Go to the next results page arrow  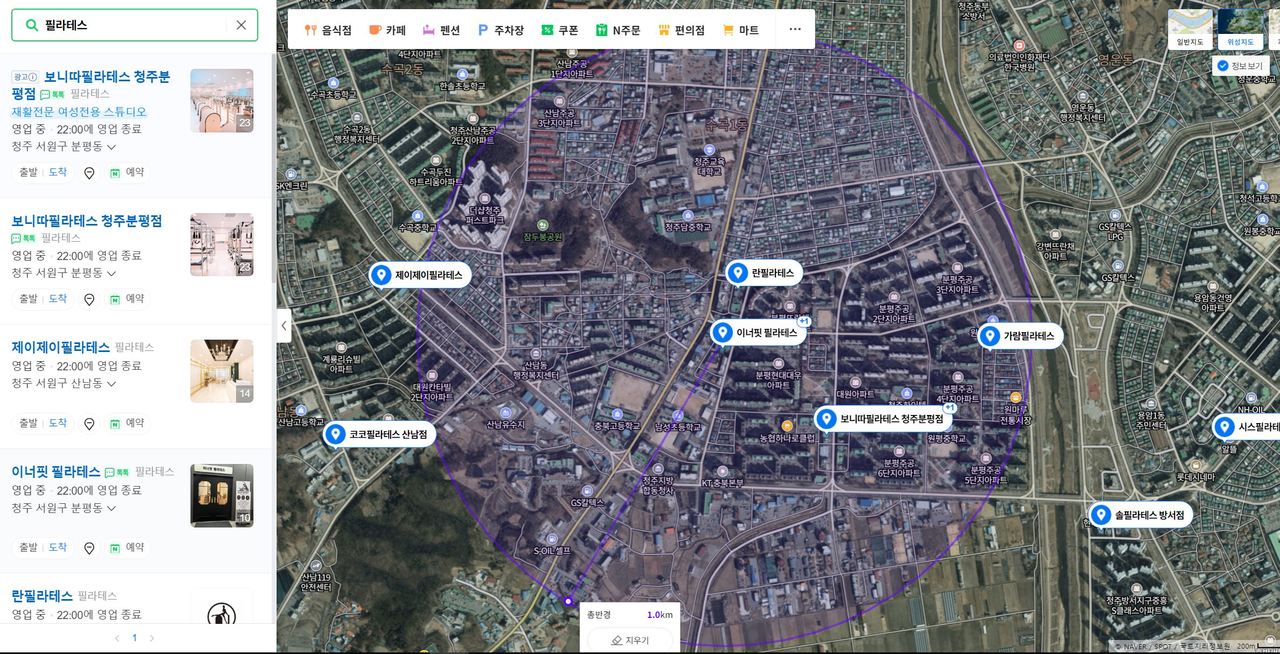click(x=152, y=638)
